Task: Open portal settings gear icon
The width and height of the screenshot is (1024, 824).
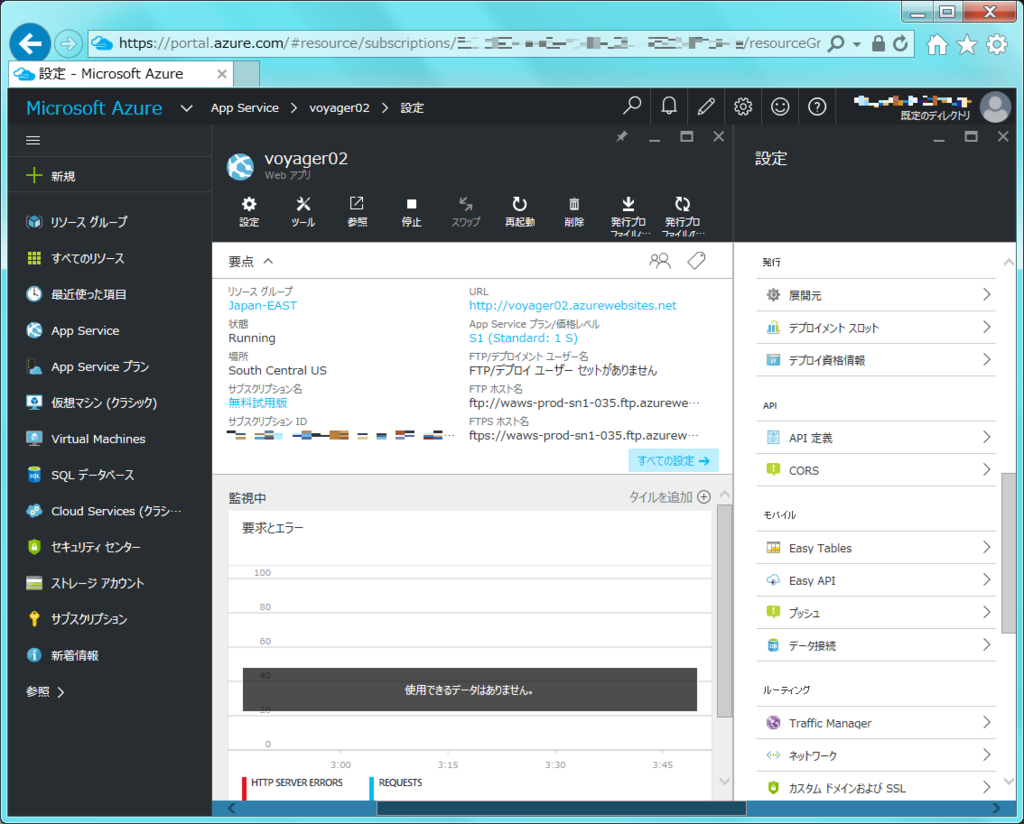Action: tap(743, 106)
